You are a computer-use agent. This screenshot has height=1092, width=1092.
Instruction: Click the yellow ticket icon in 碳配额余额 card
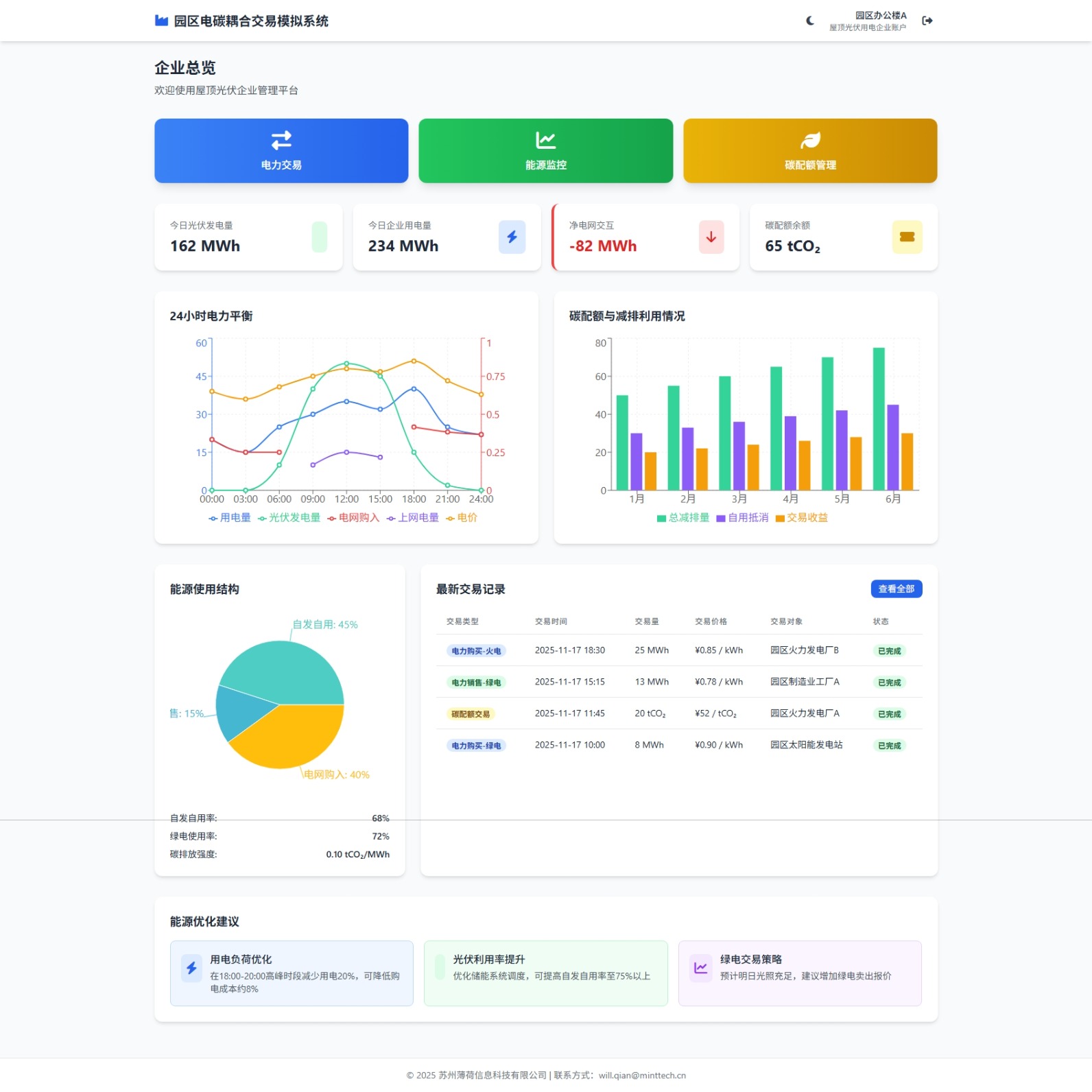click(907, 237)
